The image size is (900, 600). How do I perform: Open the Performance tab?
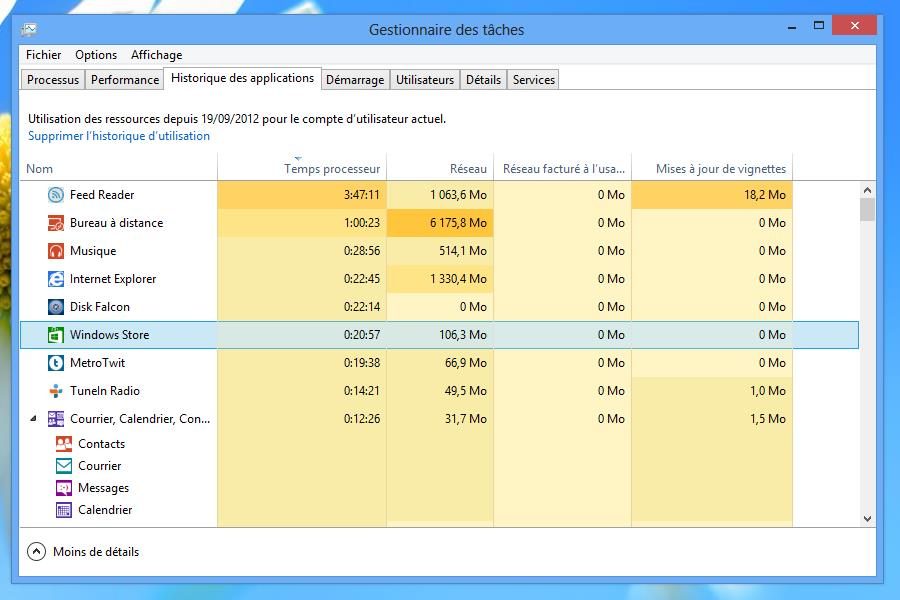pos(125,80)
